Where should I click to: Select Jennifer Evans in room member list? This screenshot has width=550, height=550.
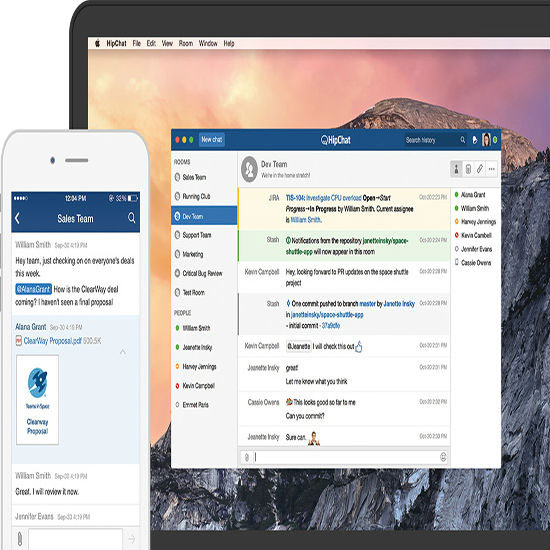click(474, 249)
